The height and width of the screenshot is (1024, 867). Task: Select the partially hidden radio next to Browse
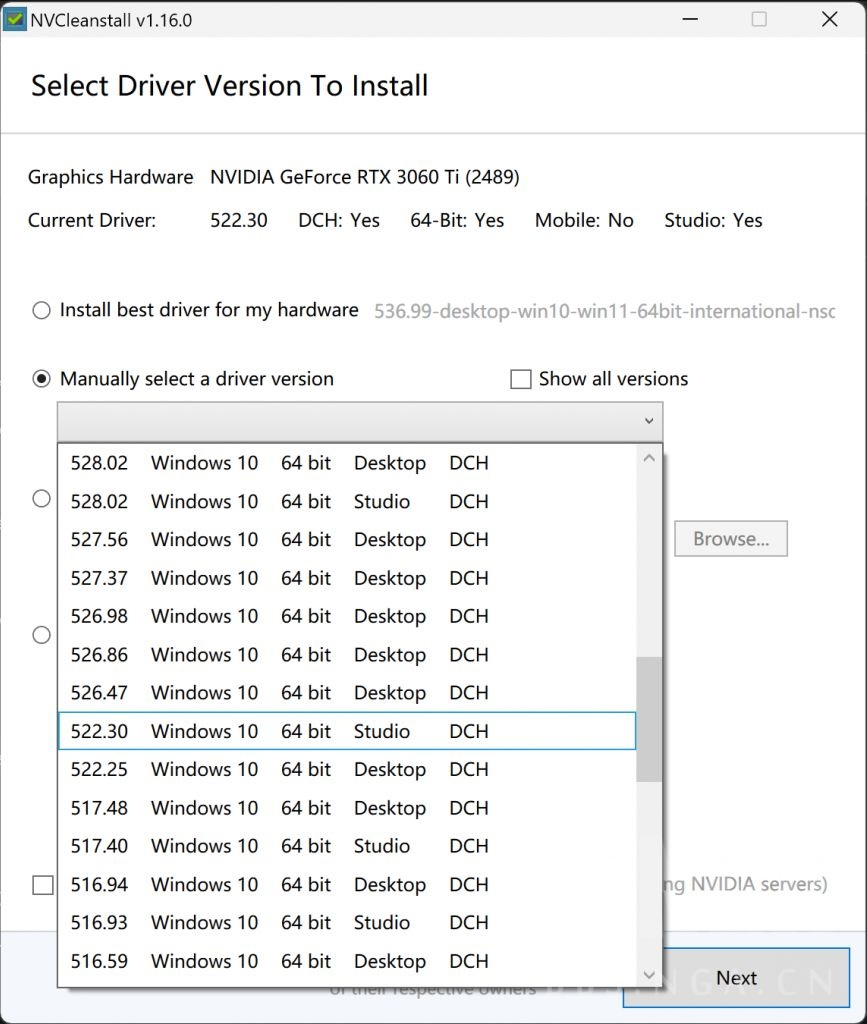pos(41,497)
